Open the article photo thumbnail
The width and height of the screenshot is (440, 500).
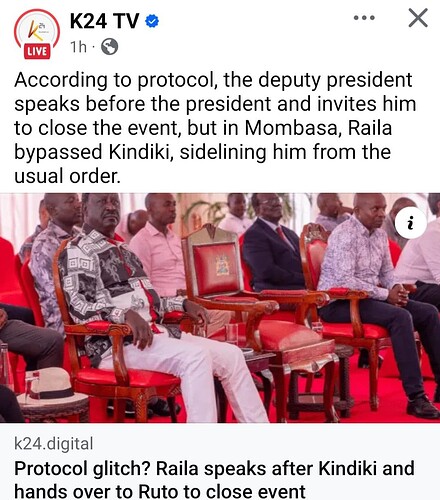220,308
